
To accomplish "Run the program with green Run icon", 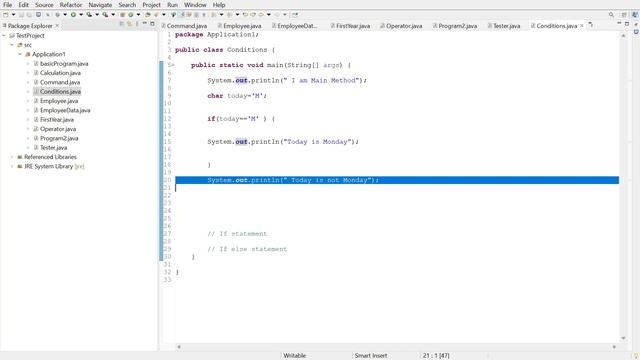I will (73, 15).
